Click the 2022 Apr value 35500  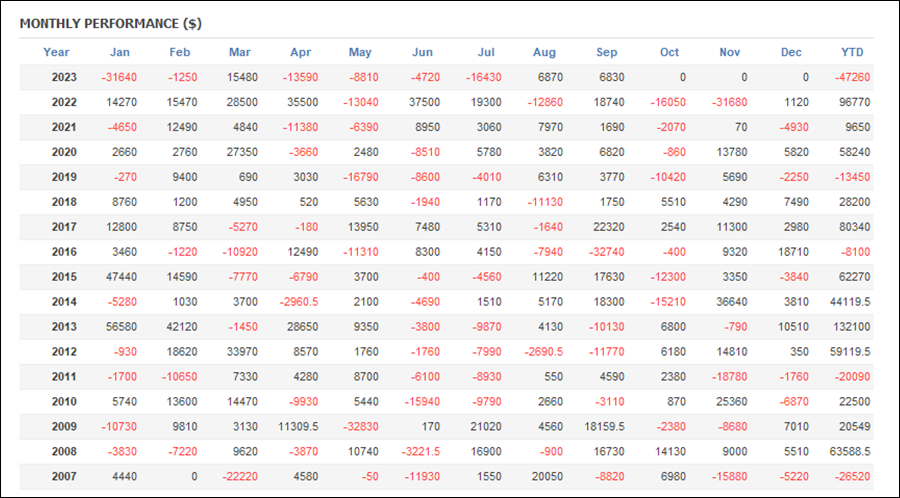302,103
